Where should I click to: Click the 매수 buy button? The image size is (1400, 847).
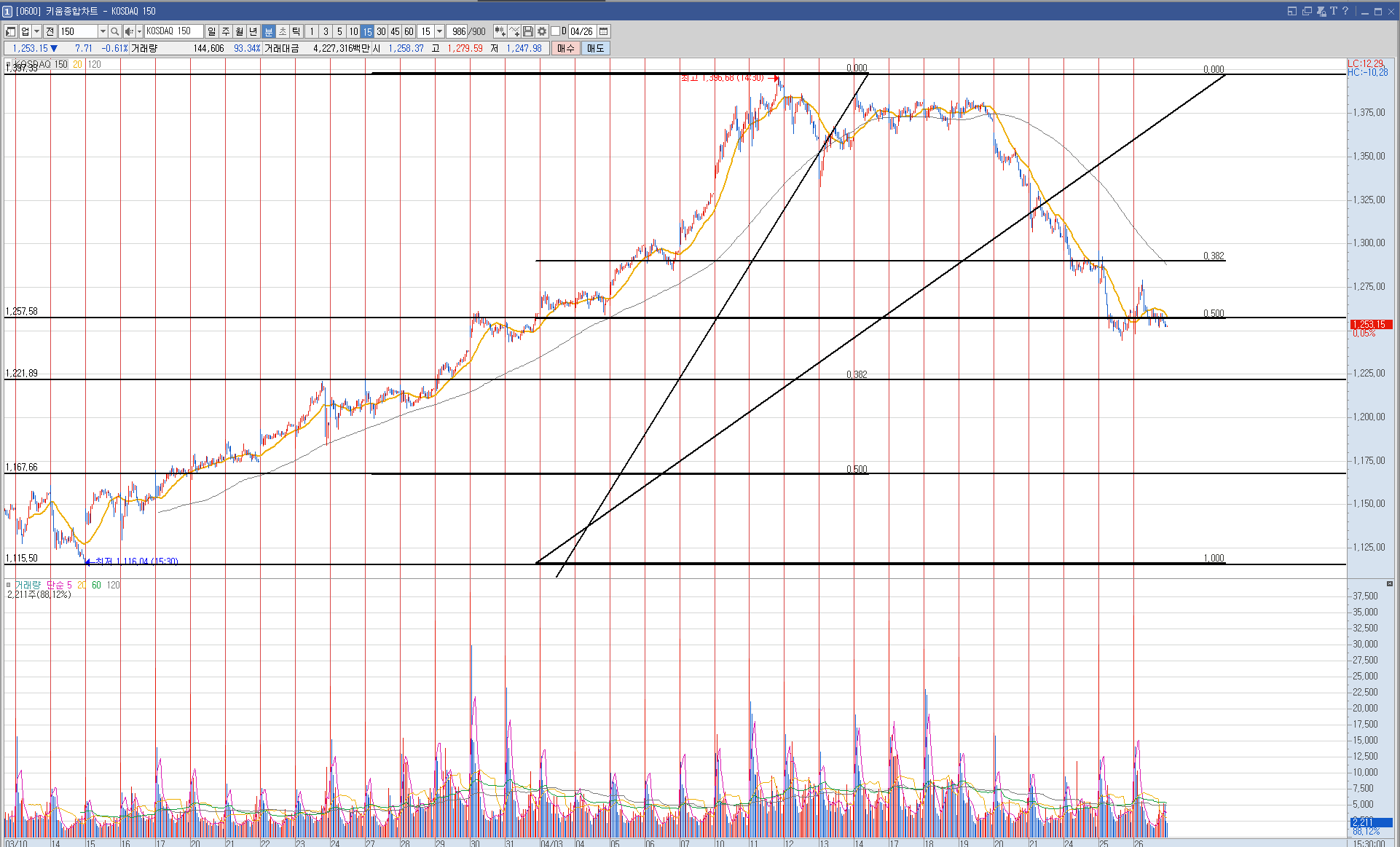(566, 48)
